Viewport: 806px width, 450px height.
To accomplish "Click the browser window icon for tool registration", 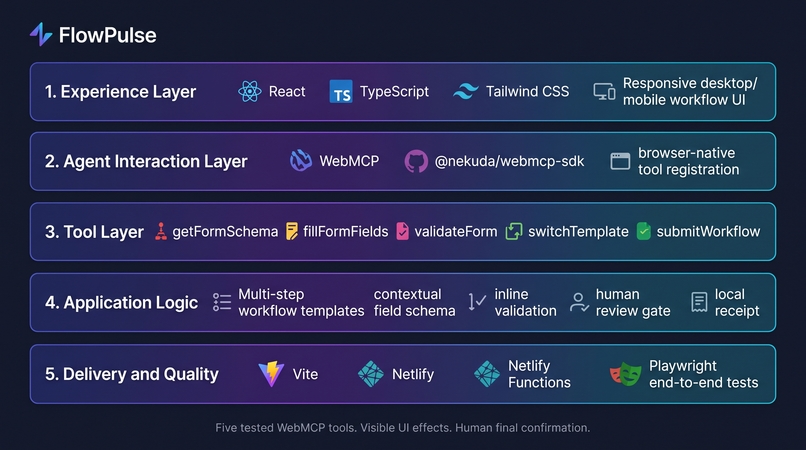I will click(x=620, y=161).
